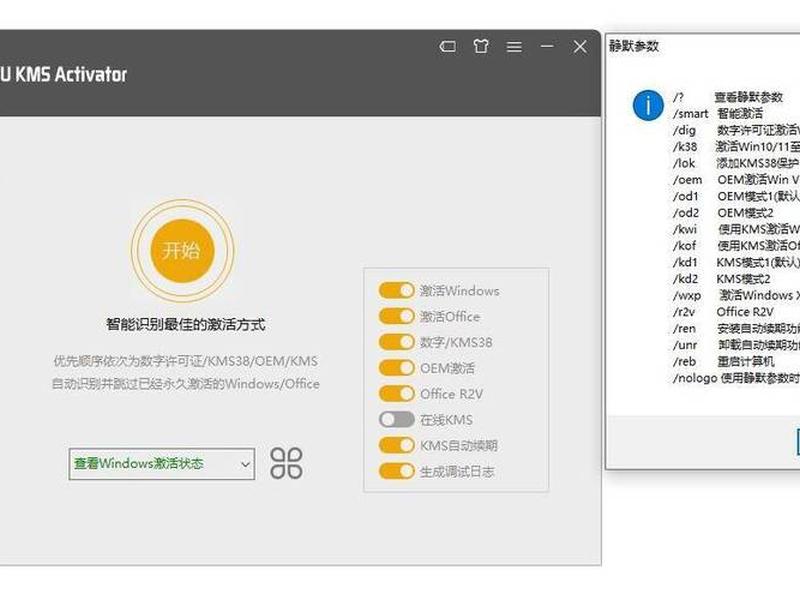Click the four-leaf tools icon
Image resolution: width=800 pixels, height=600 pixels.
[286, 463]
